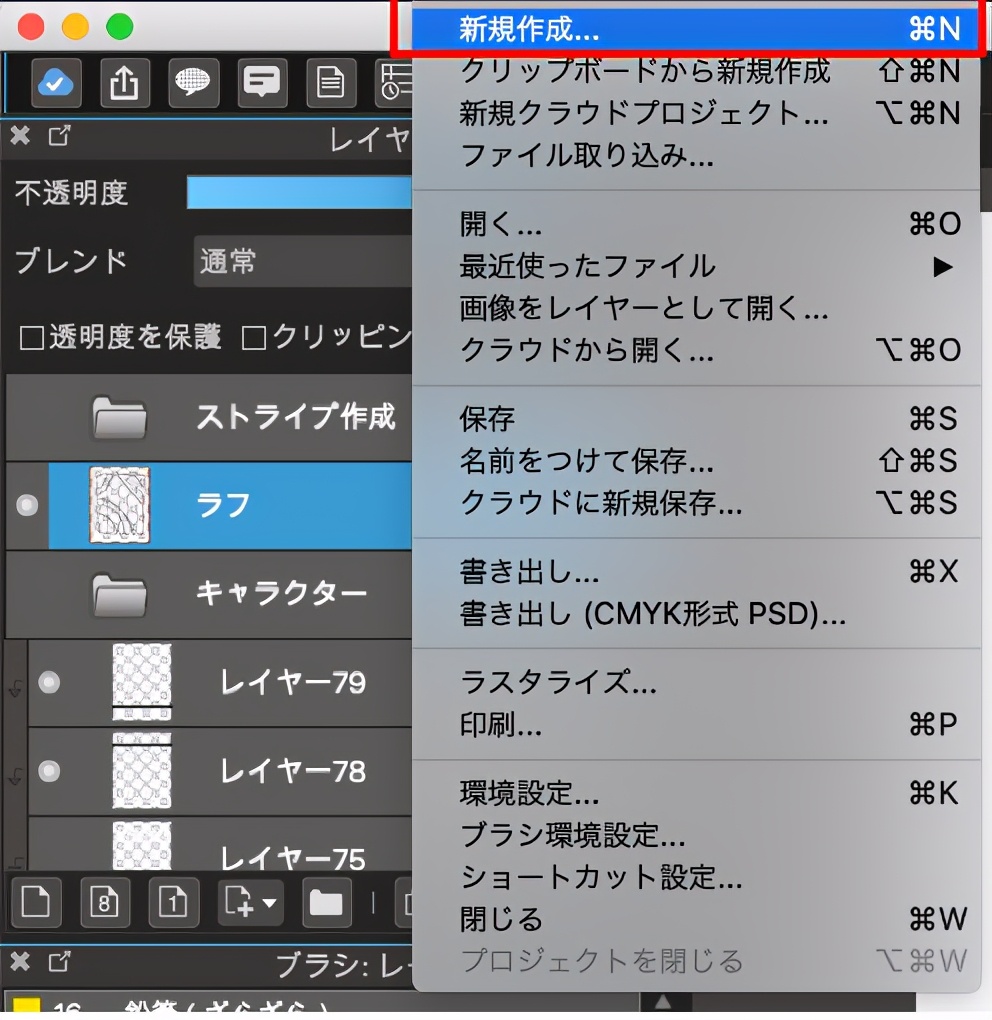Create a new layer folder
992x1020 pixels.
pos(325,902)
